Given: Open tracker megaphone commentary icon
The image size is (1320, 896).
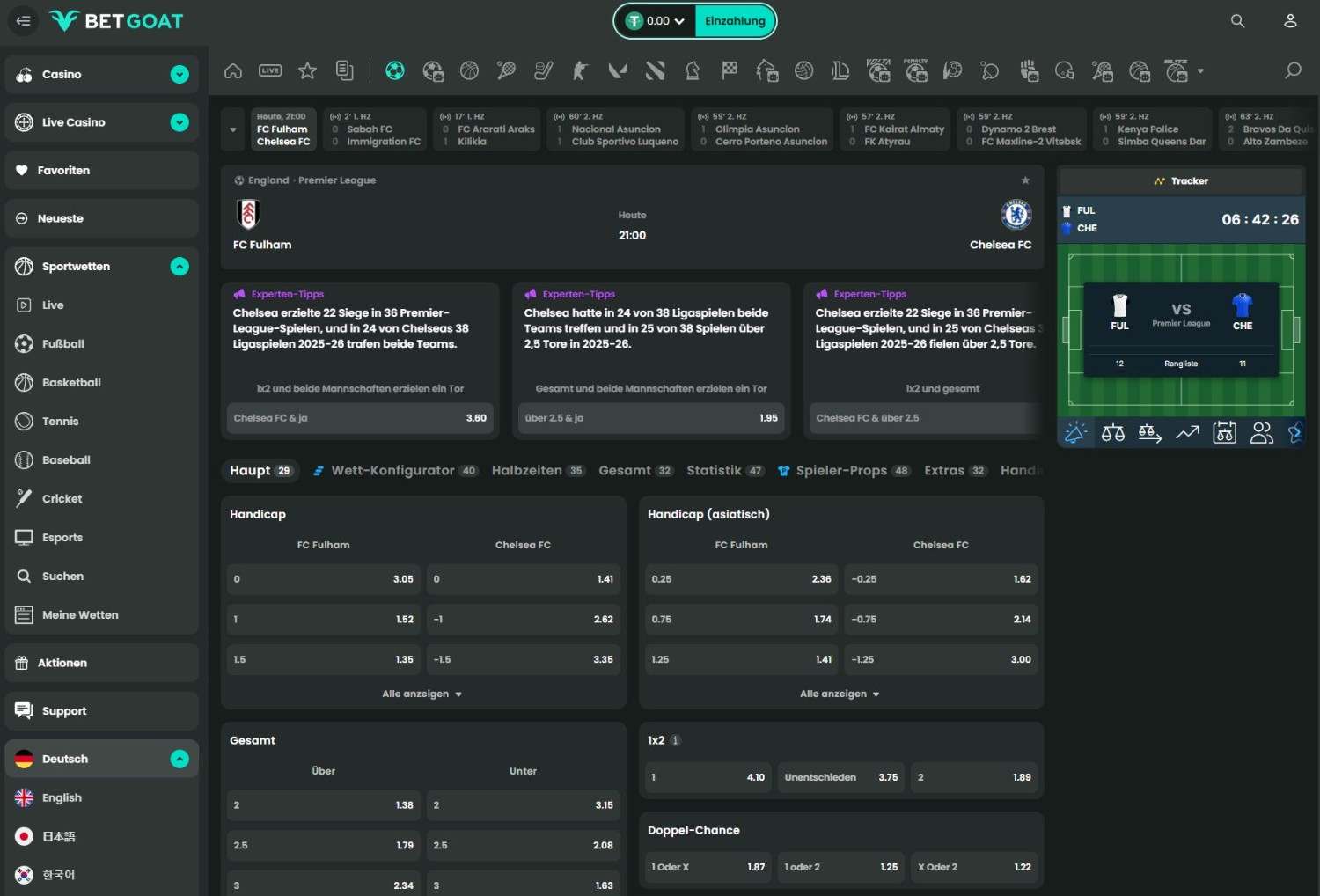Looking at the screenshot, I should click(1075, 432).
